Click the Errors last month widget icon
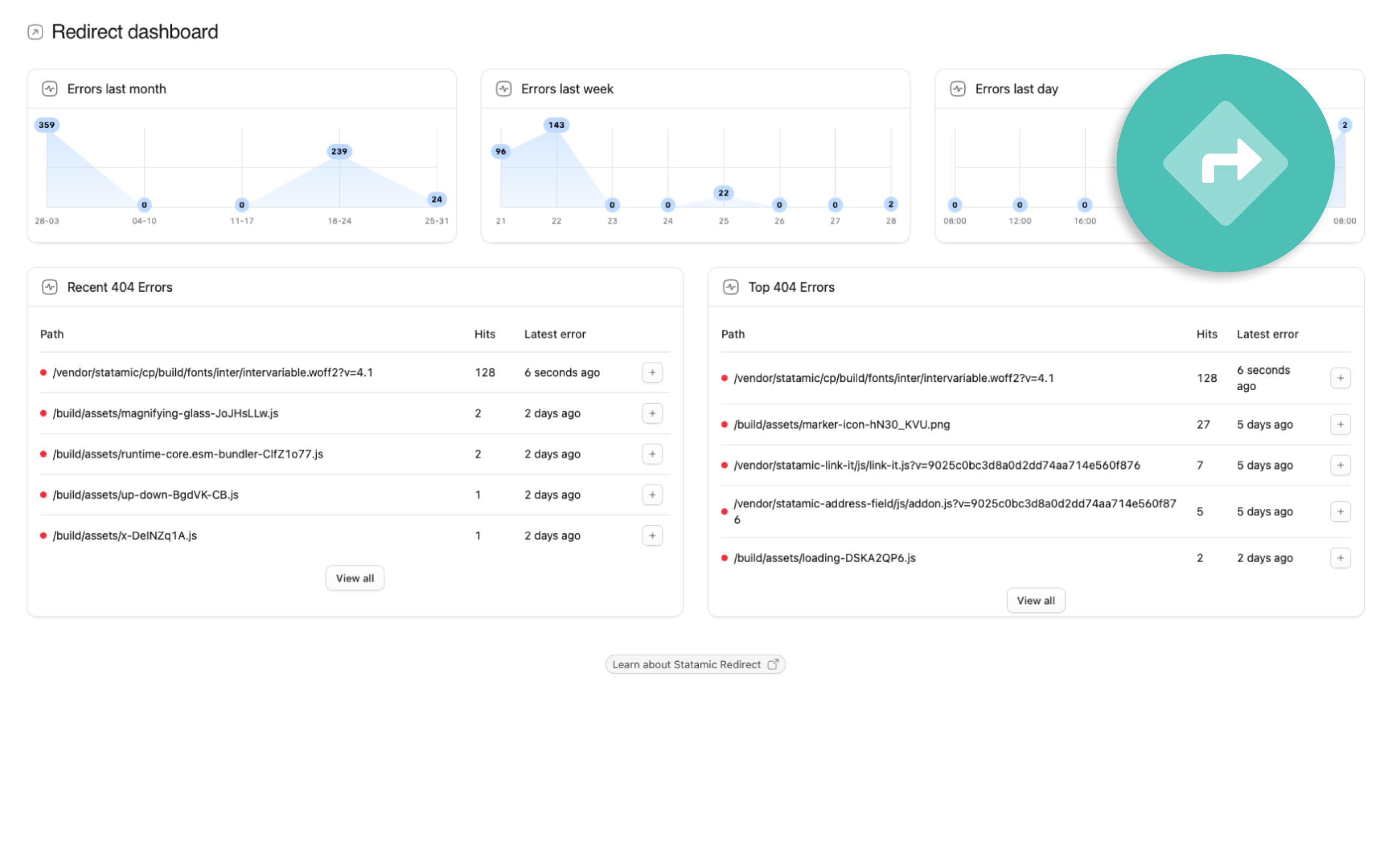Viewport: 1389px width, 868px height. [x=50, y=89]
